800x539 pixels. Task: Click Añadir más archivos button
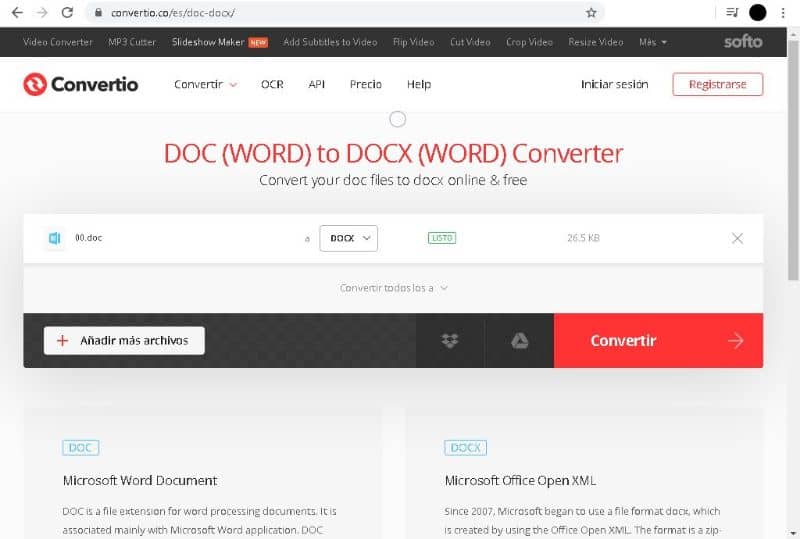[x=124, y=340]
